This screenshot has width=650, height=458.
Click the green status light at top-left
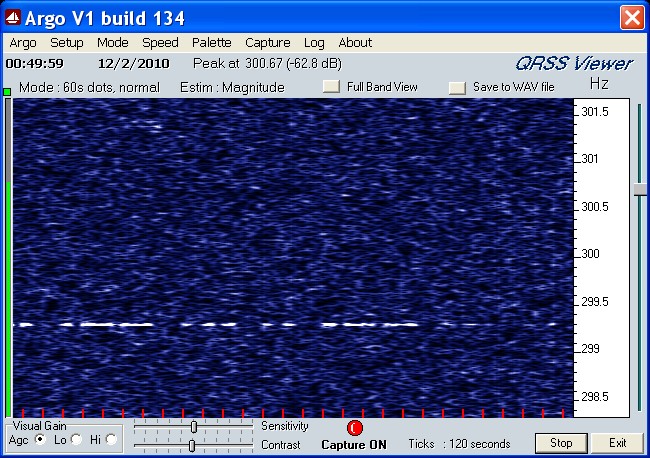pos(8,92)
